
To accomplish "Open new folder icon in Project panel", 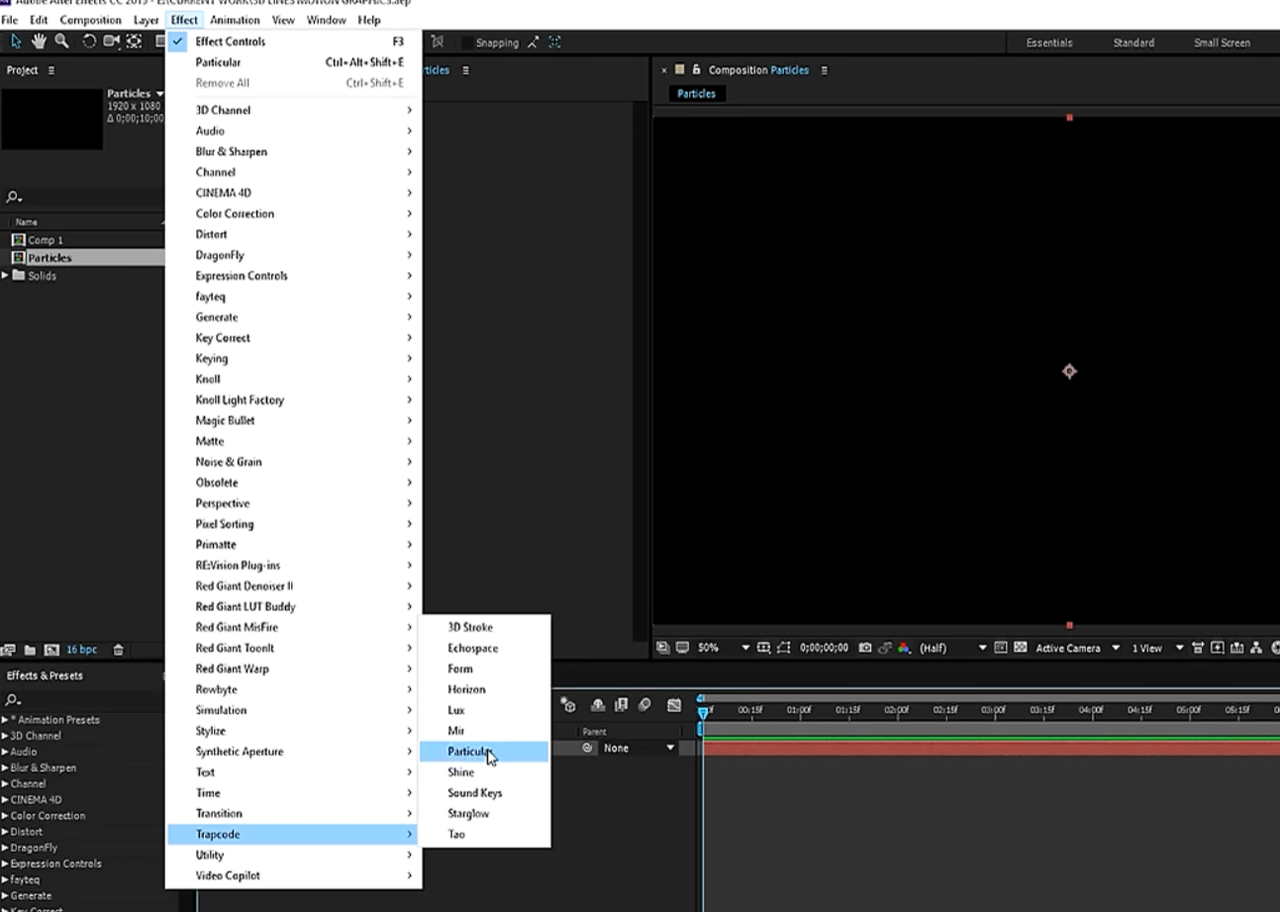I will tap(30, 650).
